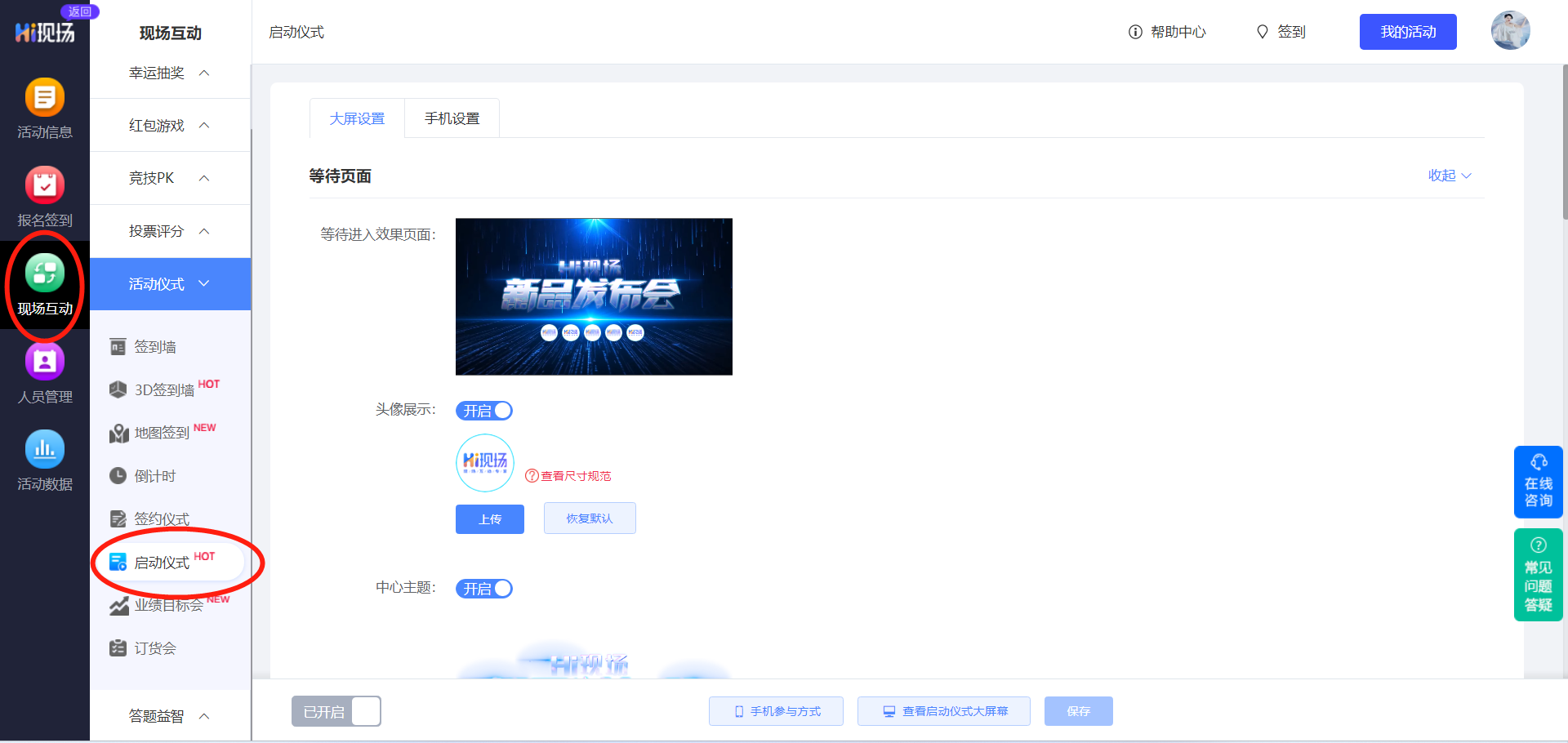The width and height of the screenshot is (1568, 743).
Task: Click the Hi现场 logo
Action: click(x=45, y=32)
